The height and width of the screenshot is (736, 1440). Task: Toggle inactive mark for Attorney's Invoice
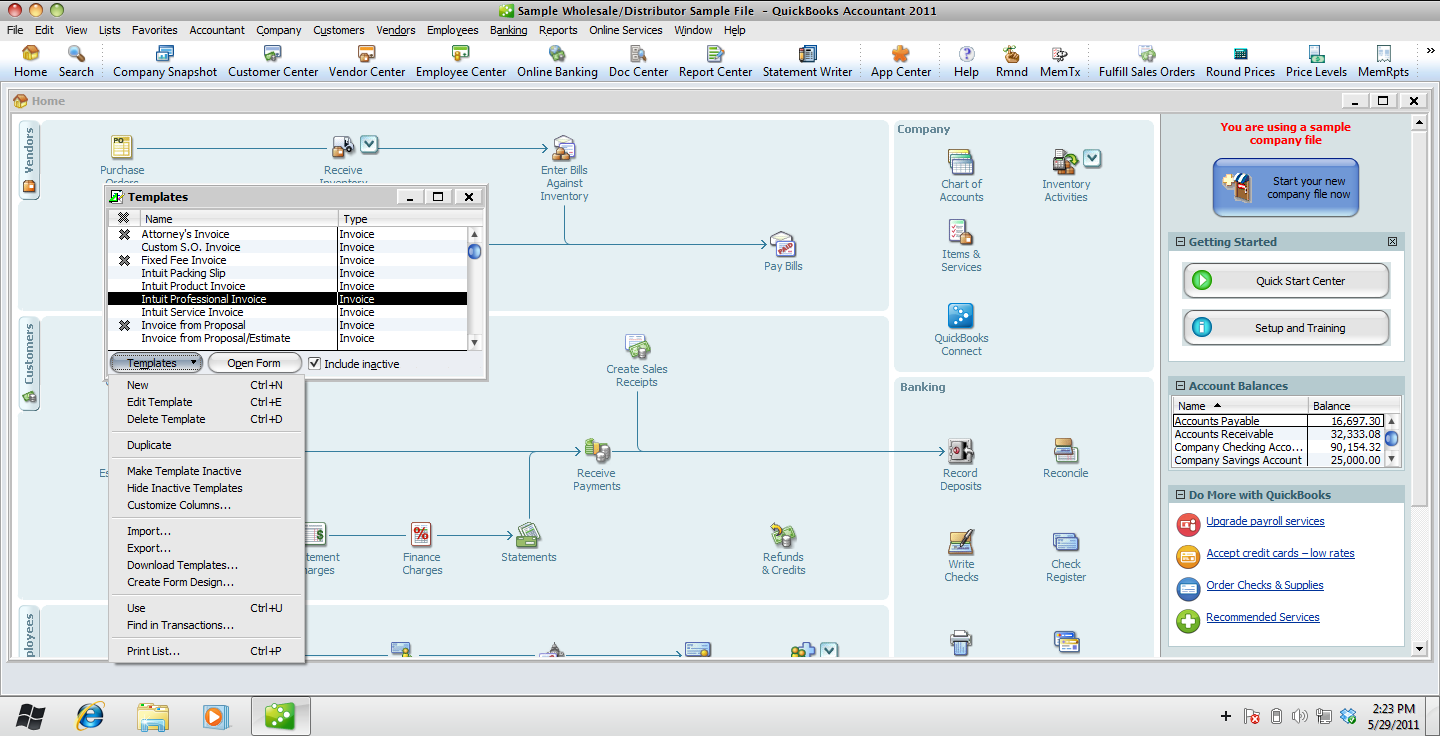(124, 234)
